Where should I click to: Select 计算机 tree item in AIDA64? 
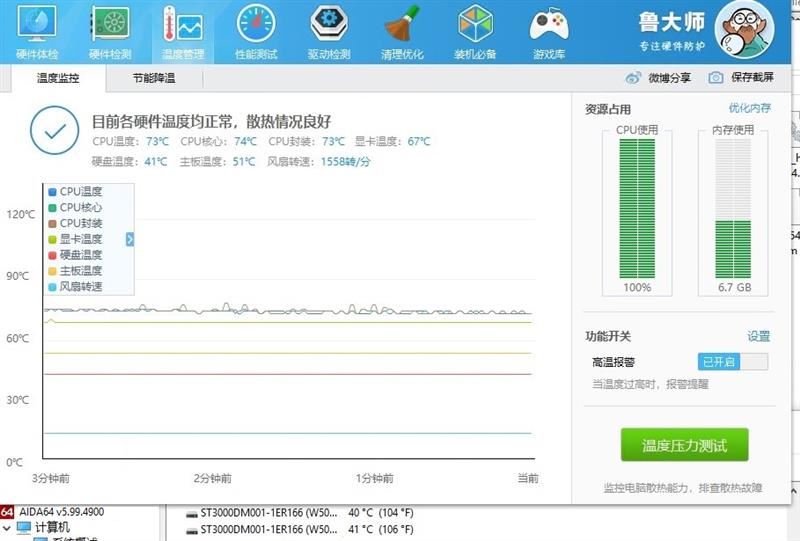[53, 527]
